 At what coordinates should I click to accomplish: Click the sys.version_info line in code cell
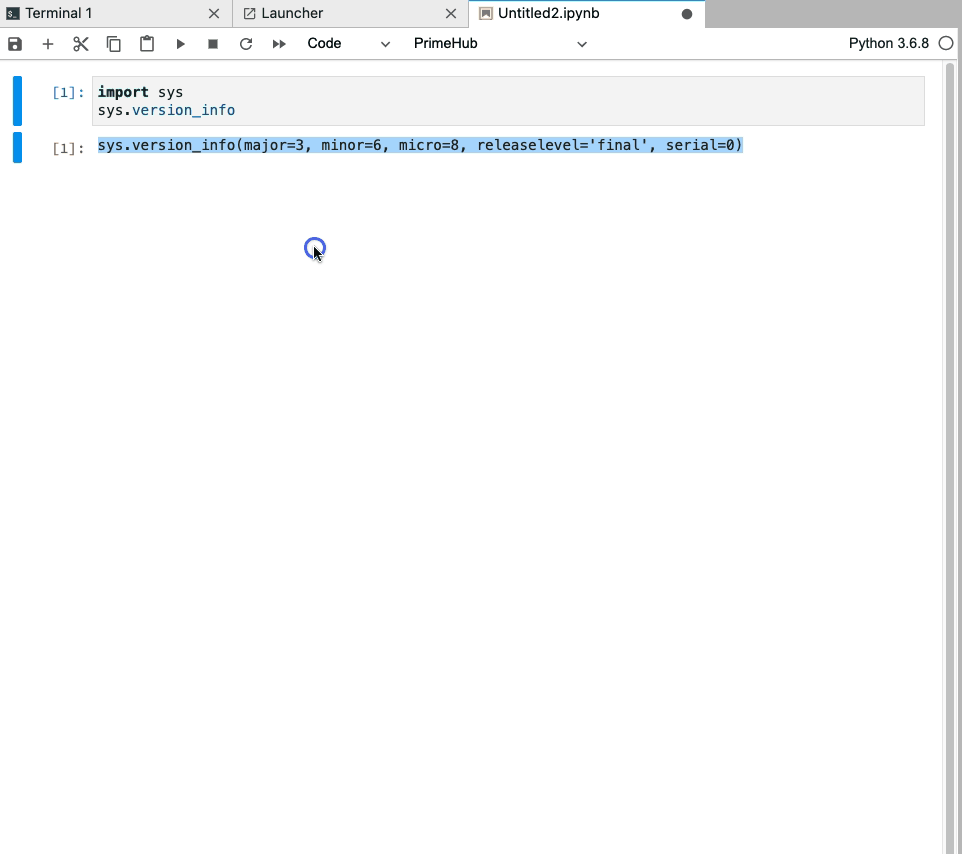click(166, 110)
